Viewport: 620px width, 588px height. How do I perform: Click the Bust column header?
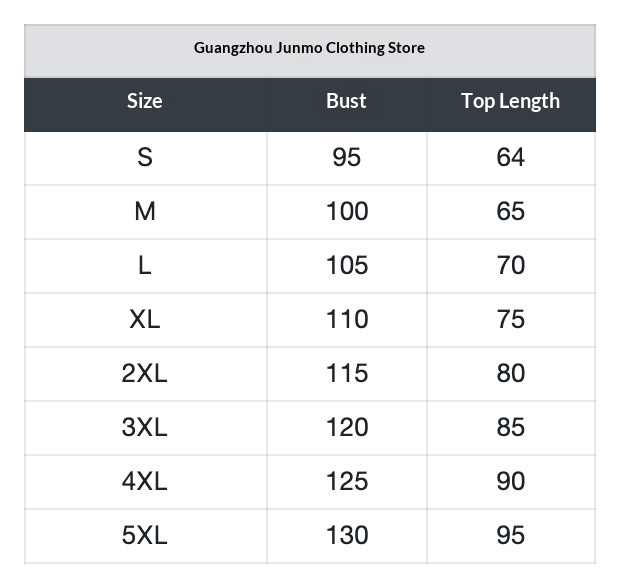coord(346,101)
